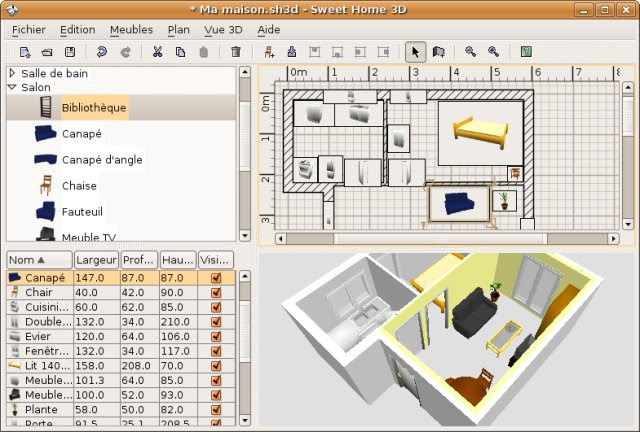Select the blue sofa in the plan
The image size is (640, 432).
pyautogui.click(x=459, y=203)
